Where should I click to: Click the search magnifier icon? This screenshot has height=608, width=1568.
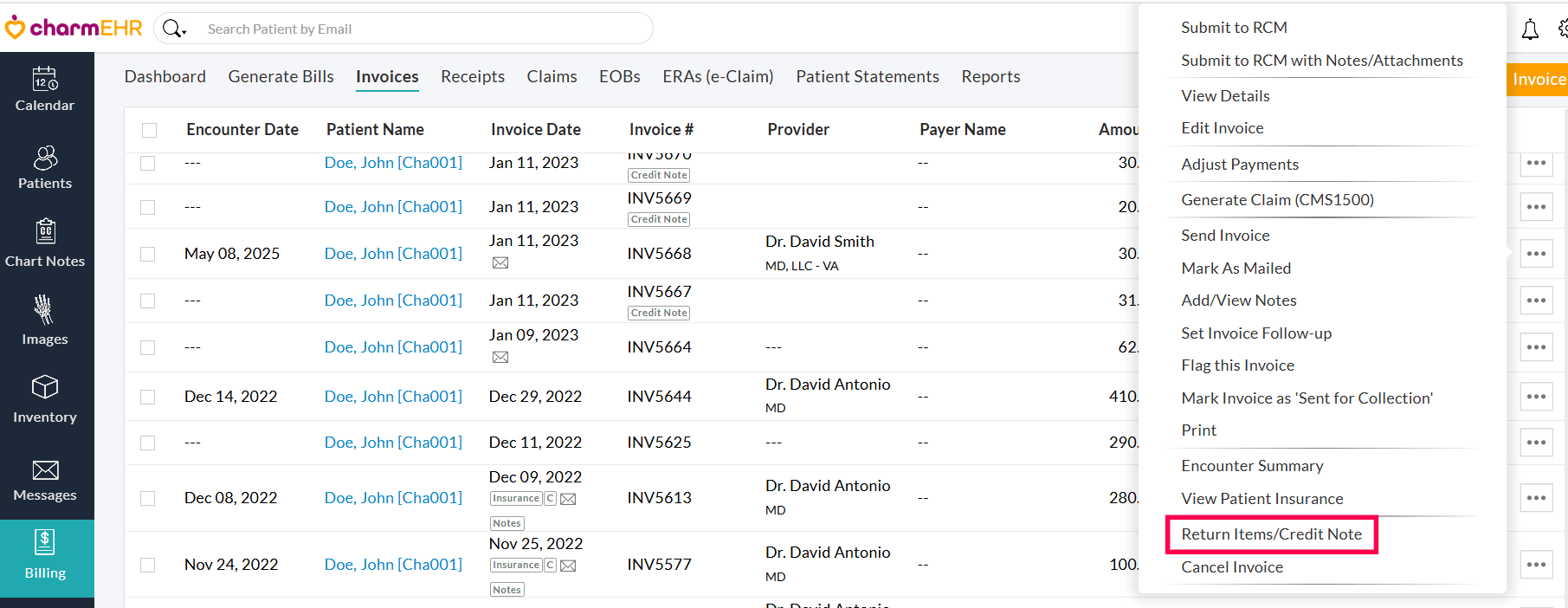[x=173, y=29]
